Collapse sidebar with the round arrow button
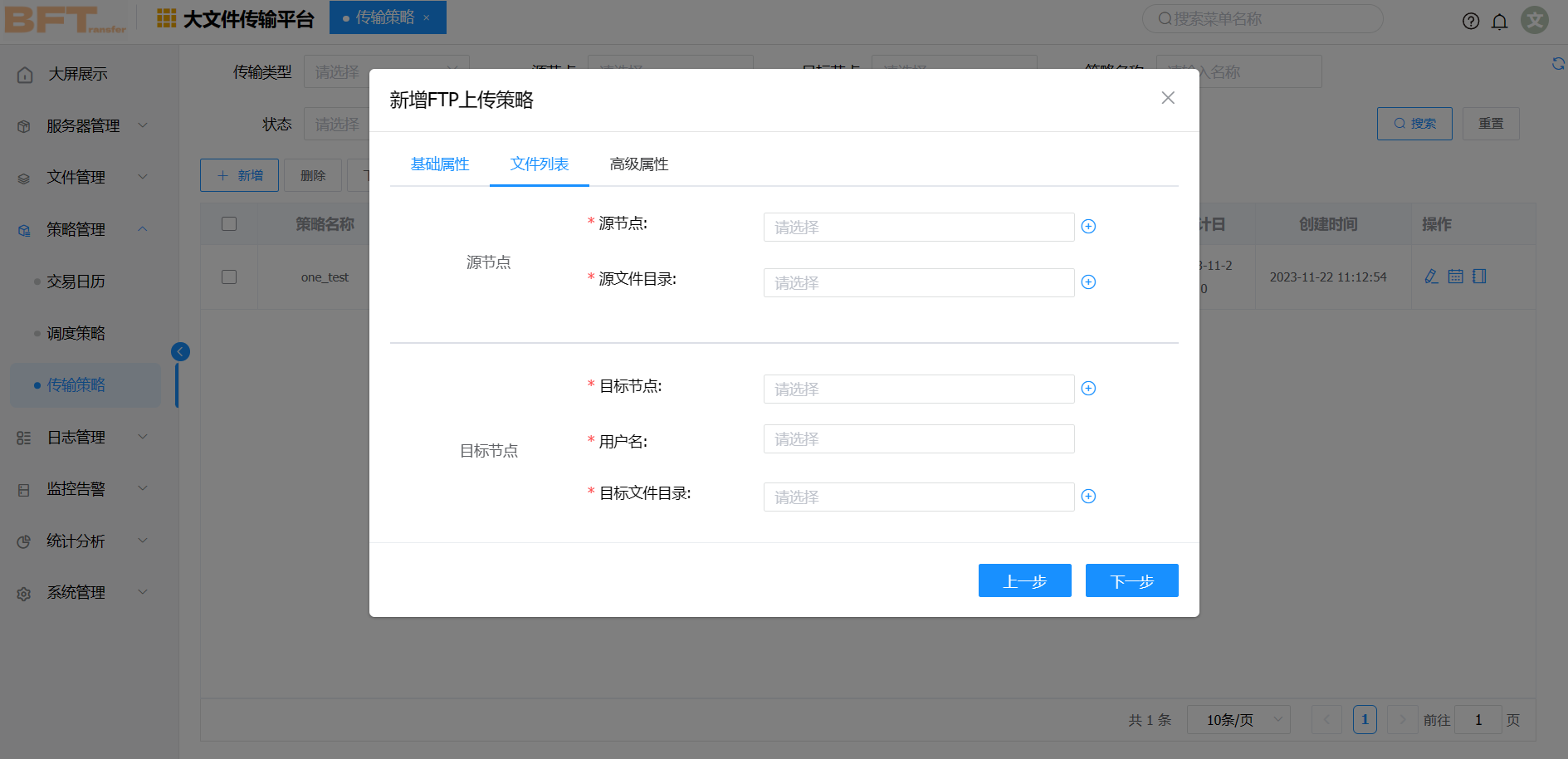 pos(180,352)
